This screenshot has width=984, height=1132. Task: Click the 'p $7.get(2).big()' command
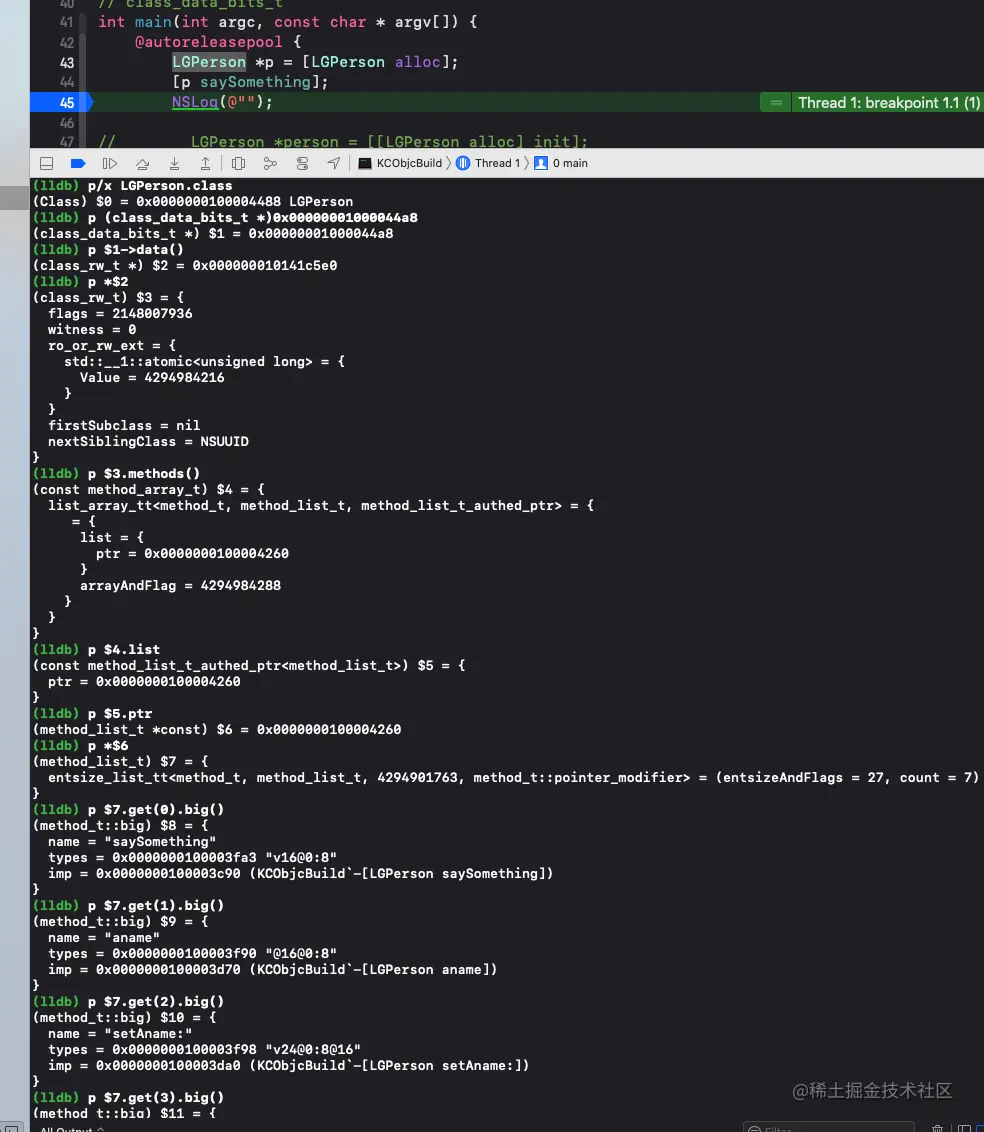(x=156, y=1001)
